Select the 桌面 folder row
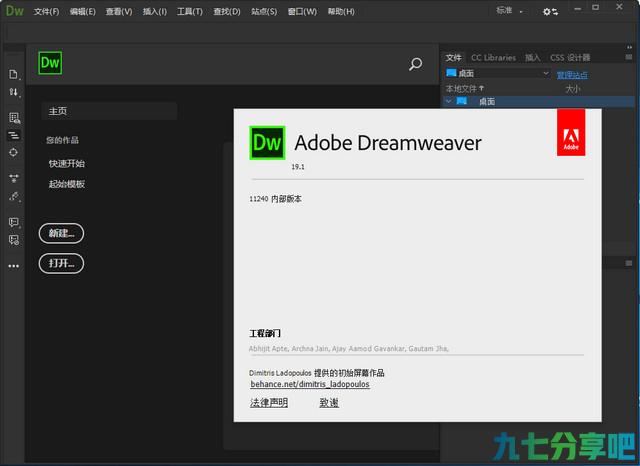640x466 pixels. click(x=539, y=101)
